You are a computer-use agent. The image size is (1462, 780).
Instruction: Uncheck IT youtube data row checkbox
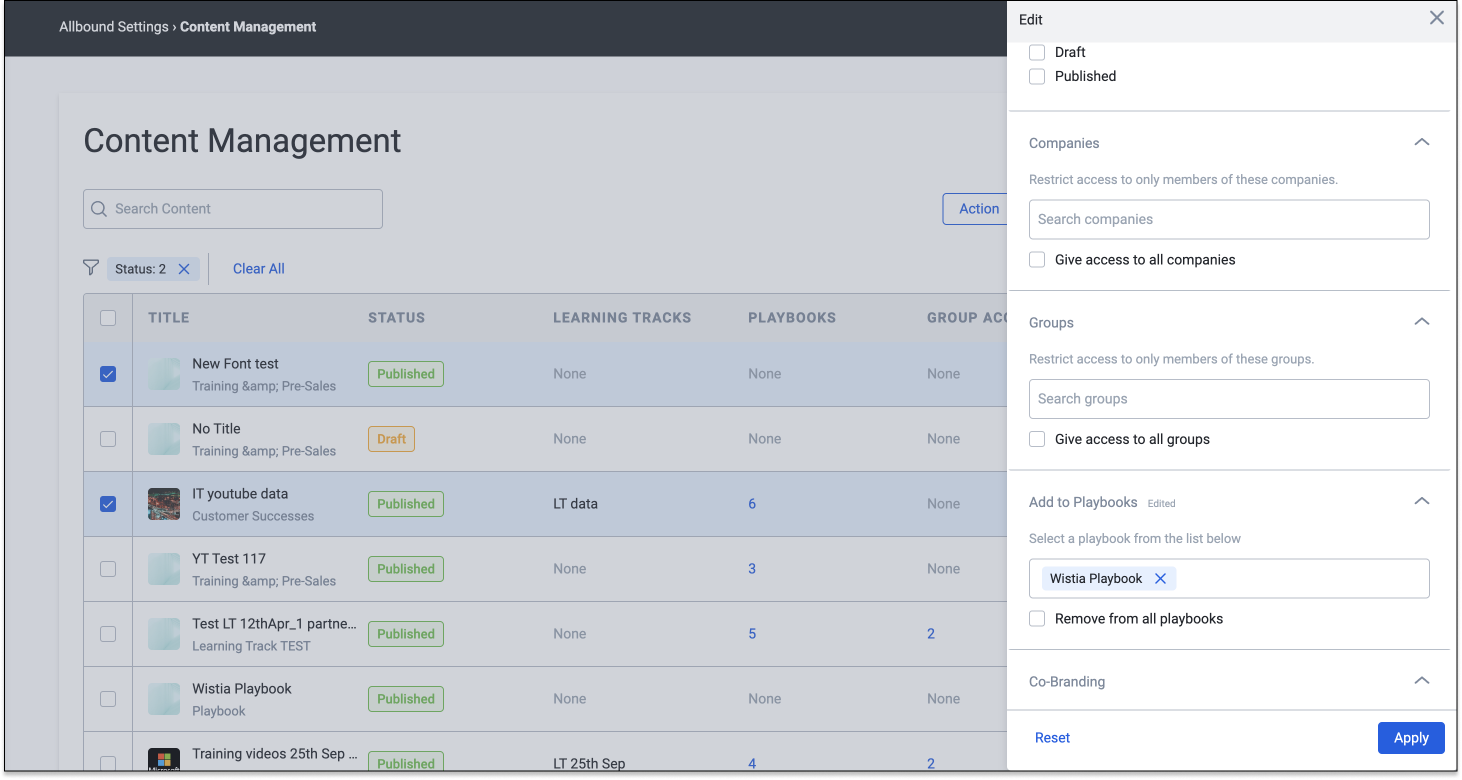pos(108,504)
